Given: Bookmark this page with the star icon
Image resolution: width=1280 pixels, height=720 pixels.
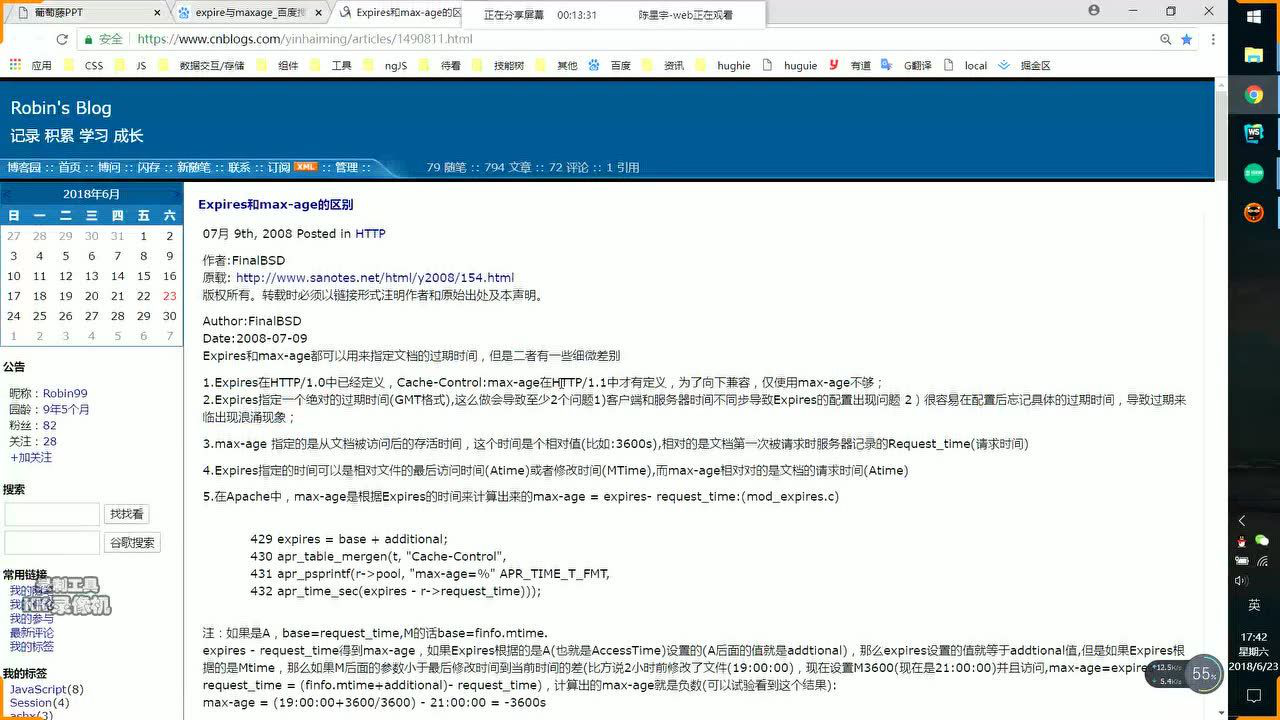Looking at the screenshot, I should pos(1187,39).
